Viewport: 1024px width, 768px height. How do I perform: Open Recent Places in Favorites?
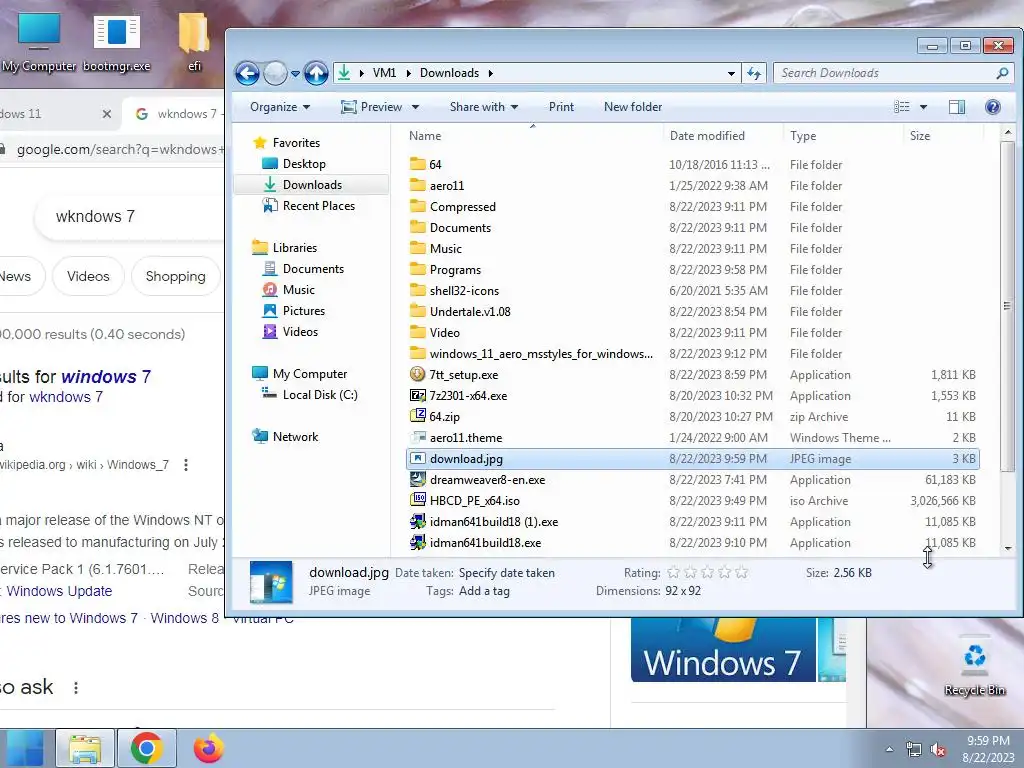click(x=318, y=206)
